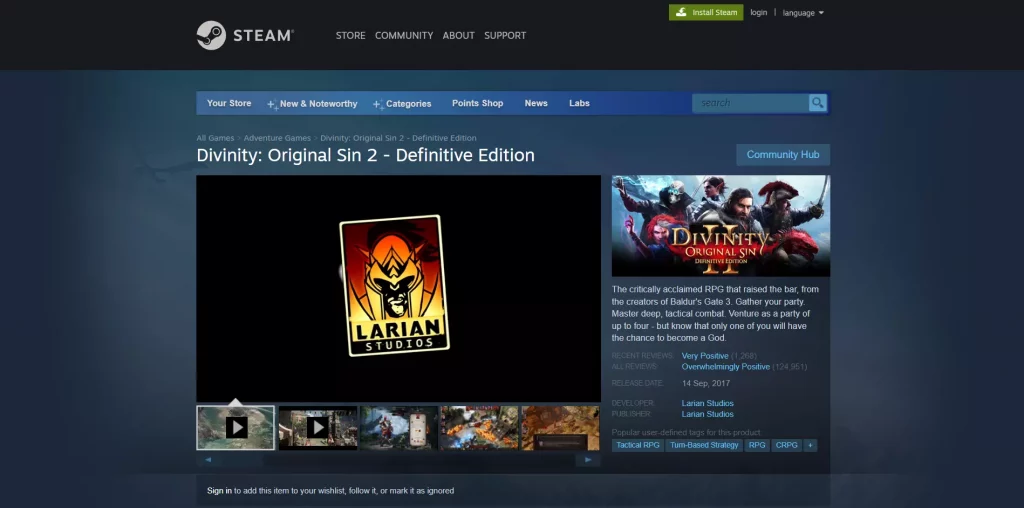Expand the language dropdown
The width and height of the screenshot is (1024, 508).
click(803, 13)
